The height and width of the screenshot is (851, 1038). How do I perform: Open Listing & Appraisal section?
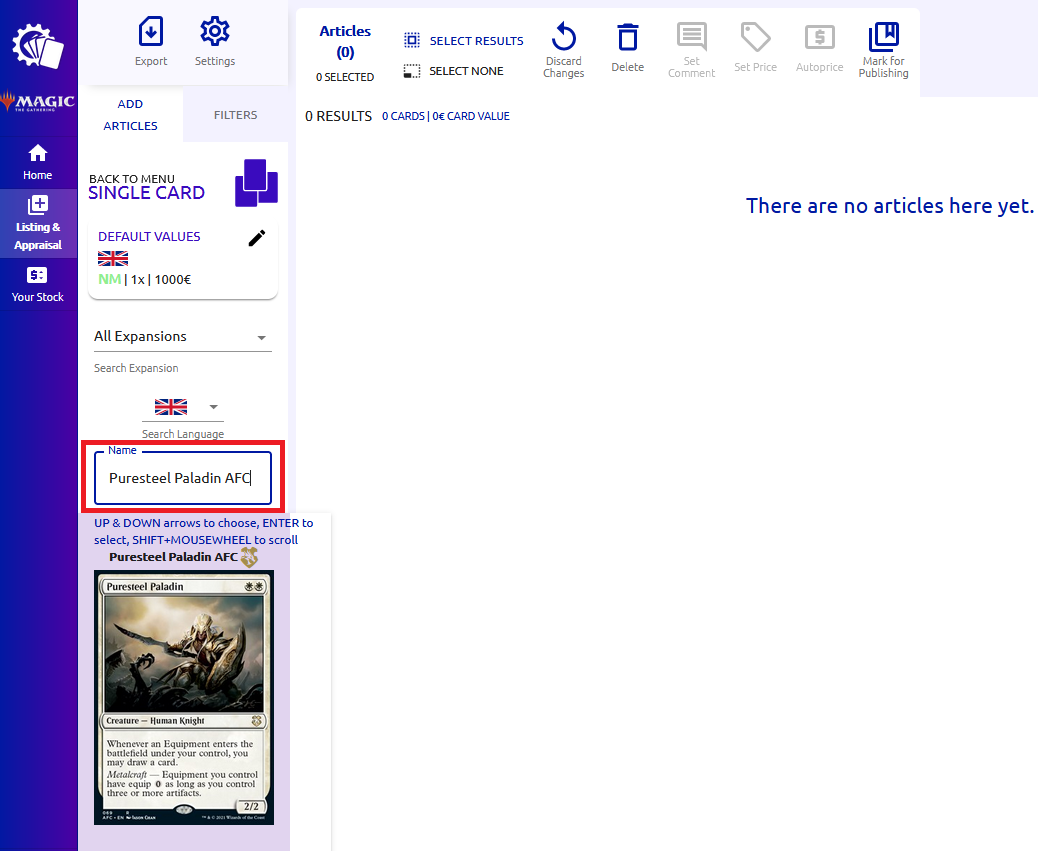38,223
